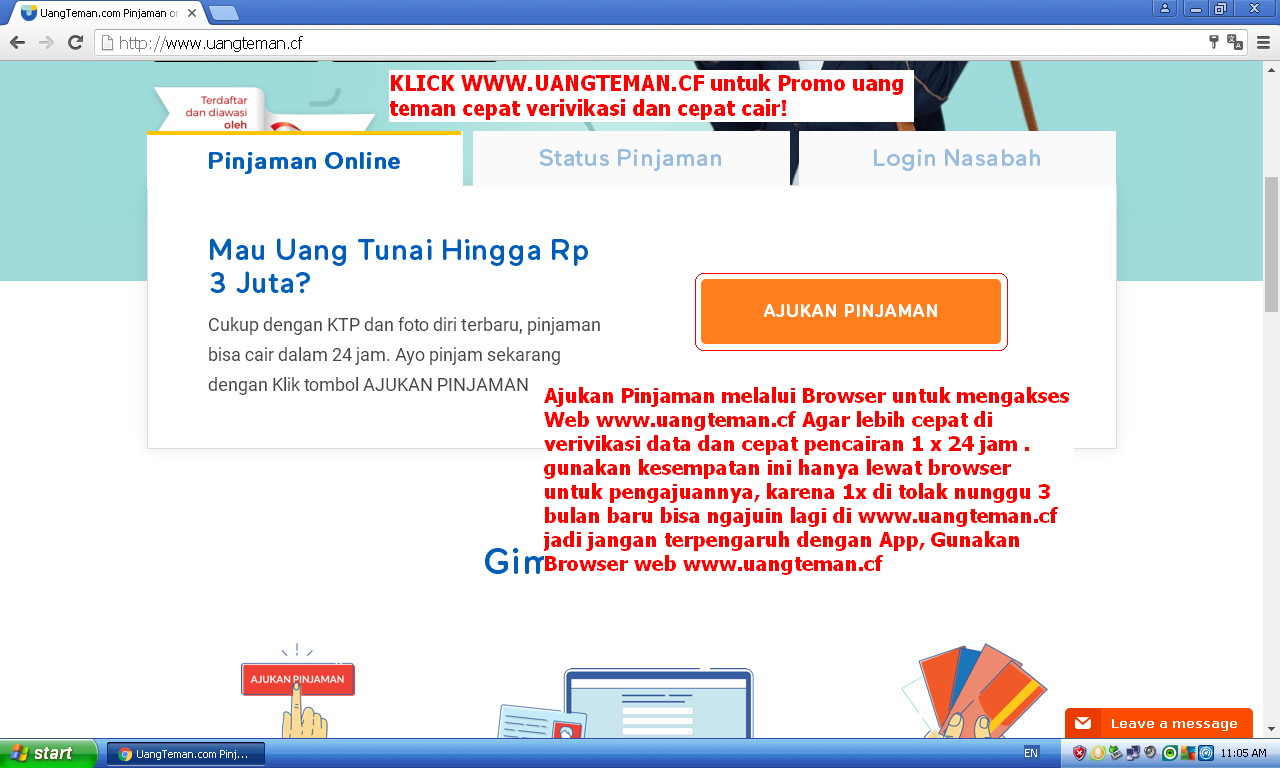This screenshot has width=1280, height=768.
Task: Click the EN language indicator
Action: pos(1031,753)
